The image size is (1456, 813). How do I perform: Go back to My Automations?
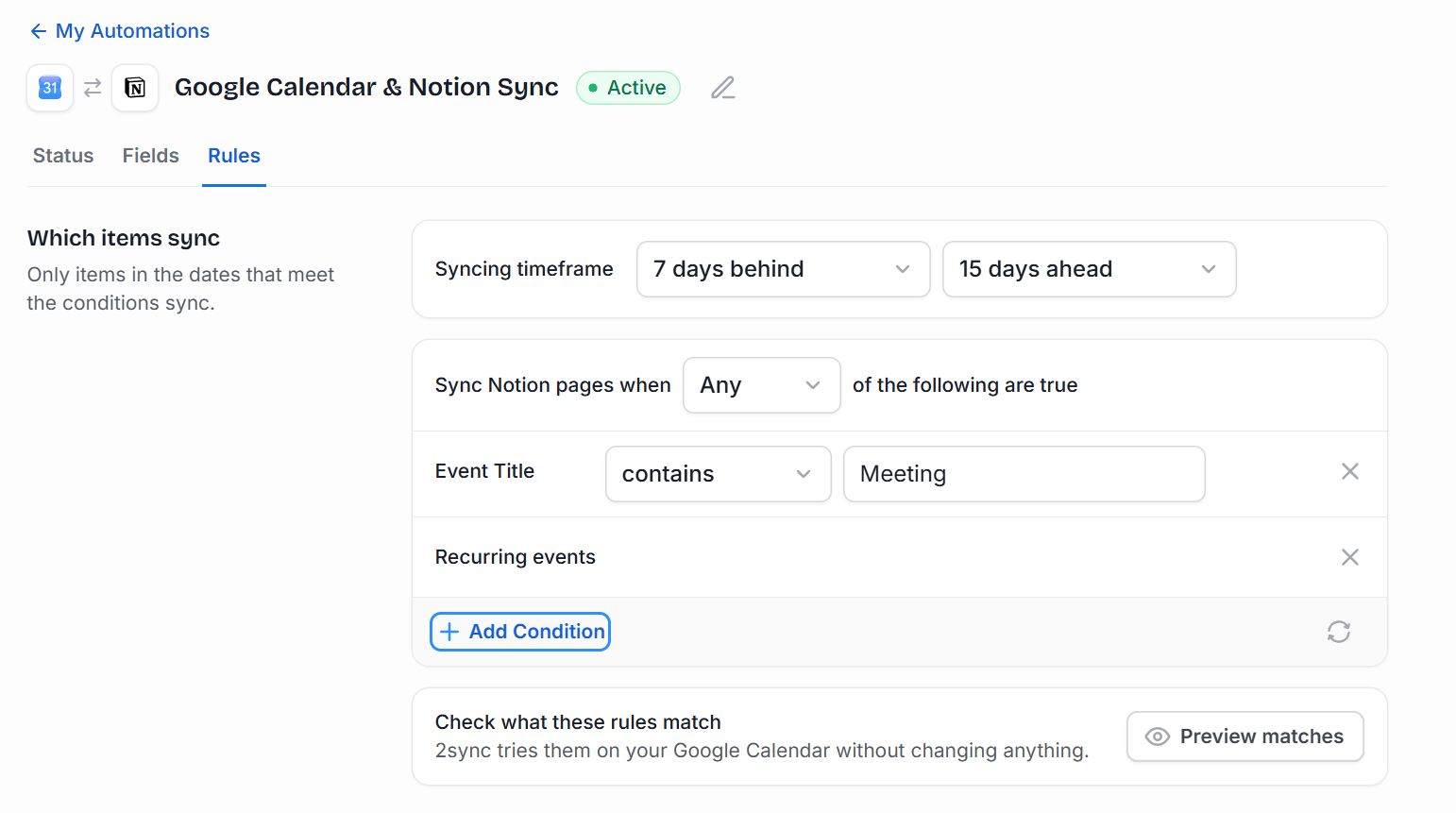coord(120,31)
